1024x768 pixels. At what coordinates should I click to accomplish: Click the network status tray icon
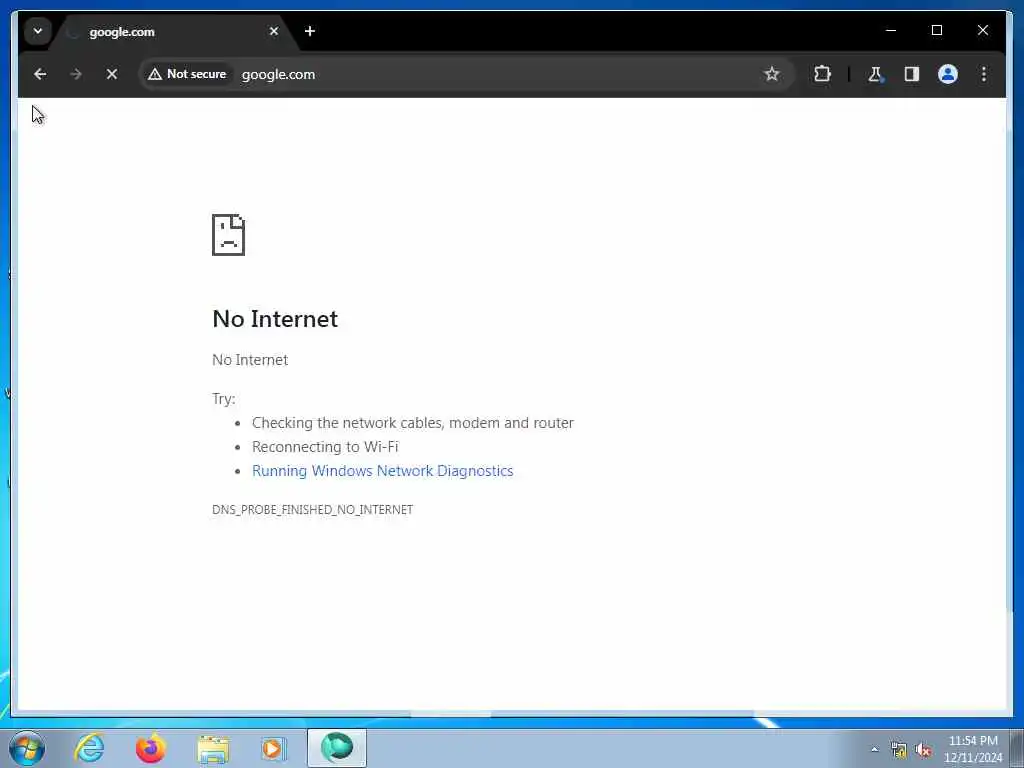[899, 750]
